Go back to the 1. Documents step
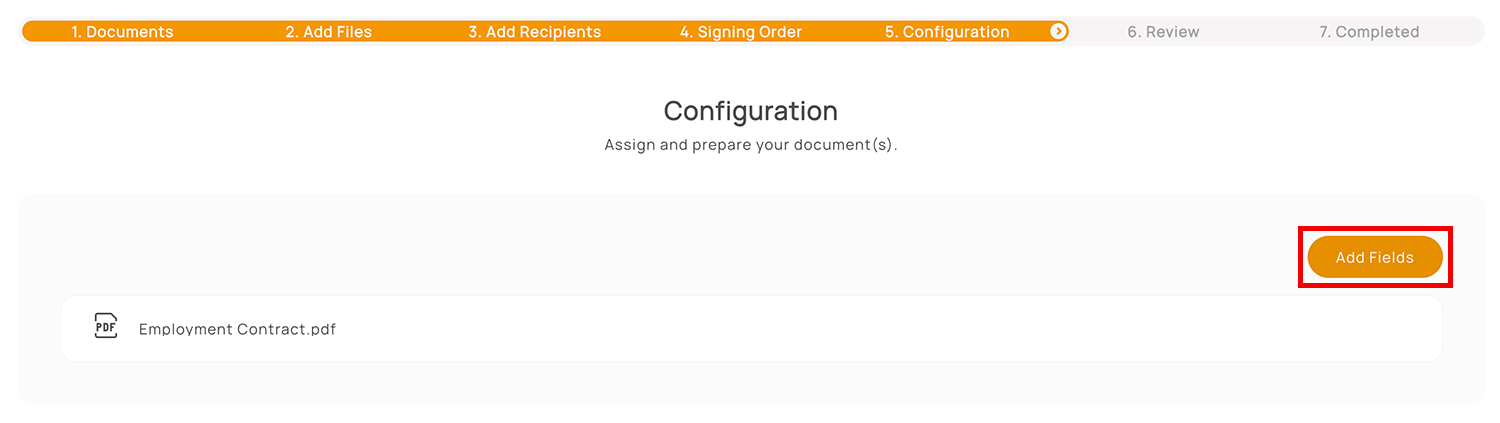The height and width of the screenshot is (423, 1500). [122, 32]
